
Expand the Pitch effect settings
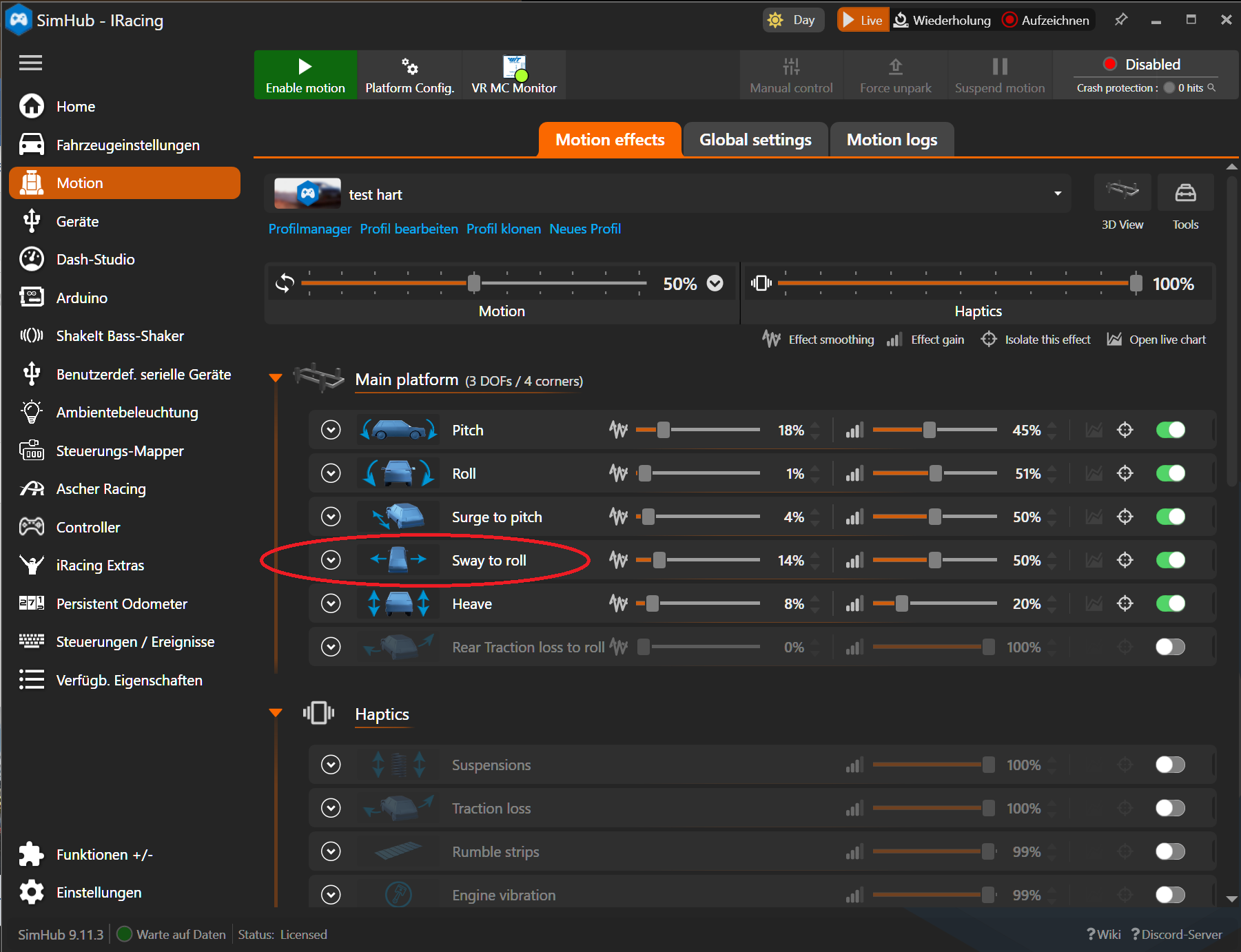coord(331,430)
